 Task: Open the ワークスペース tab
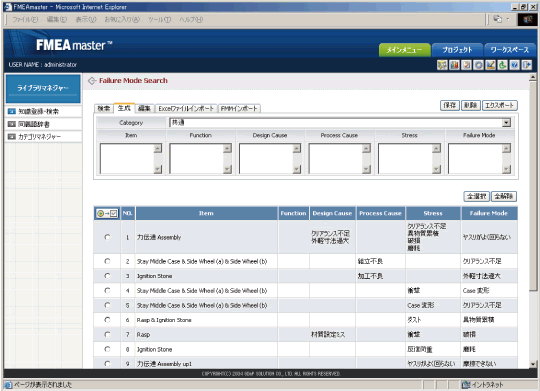[510, 50]
